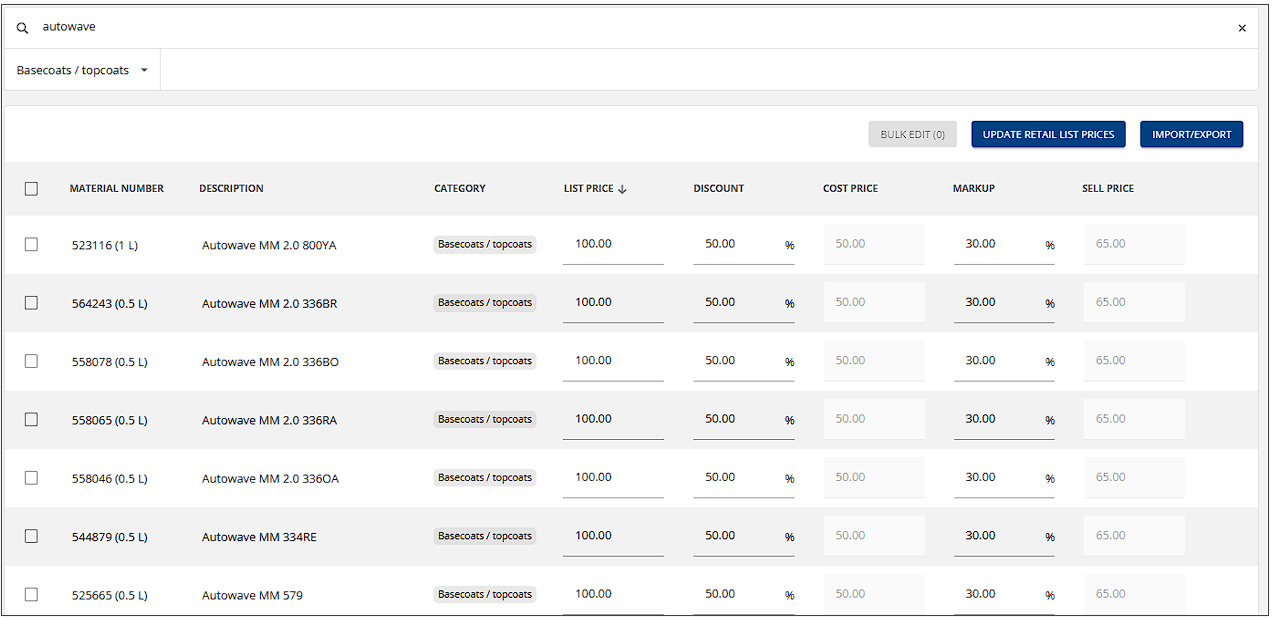Screen dimensions: 1274x620
Task: Edit list price for Autowave MM 2.0 800YA
Action: point(613,244)
